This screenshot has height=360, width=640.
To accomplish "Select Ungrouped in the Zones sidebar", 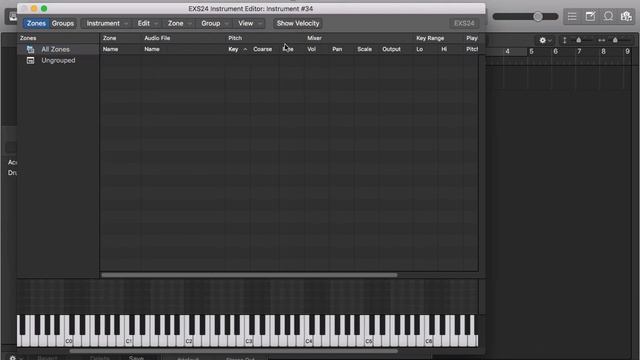I will [x=58, y=60].
